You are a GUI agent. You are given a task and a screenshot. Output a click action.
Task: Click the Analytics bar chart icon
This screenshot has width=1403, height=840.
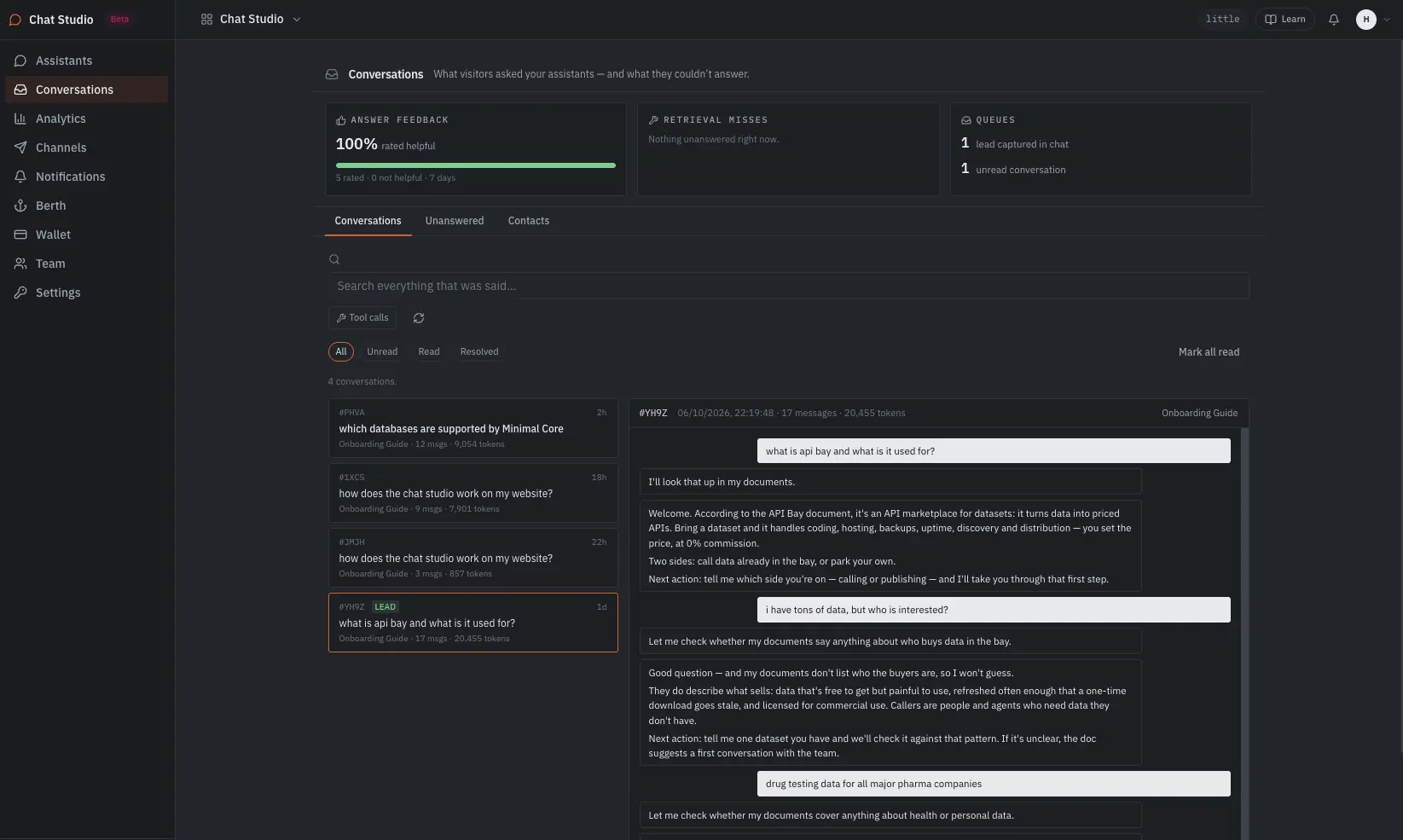pyautogui.click(x=20, y=119)
